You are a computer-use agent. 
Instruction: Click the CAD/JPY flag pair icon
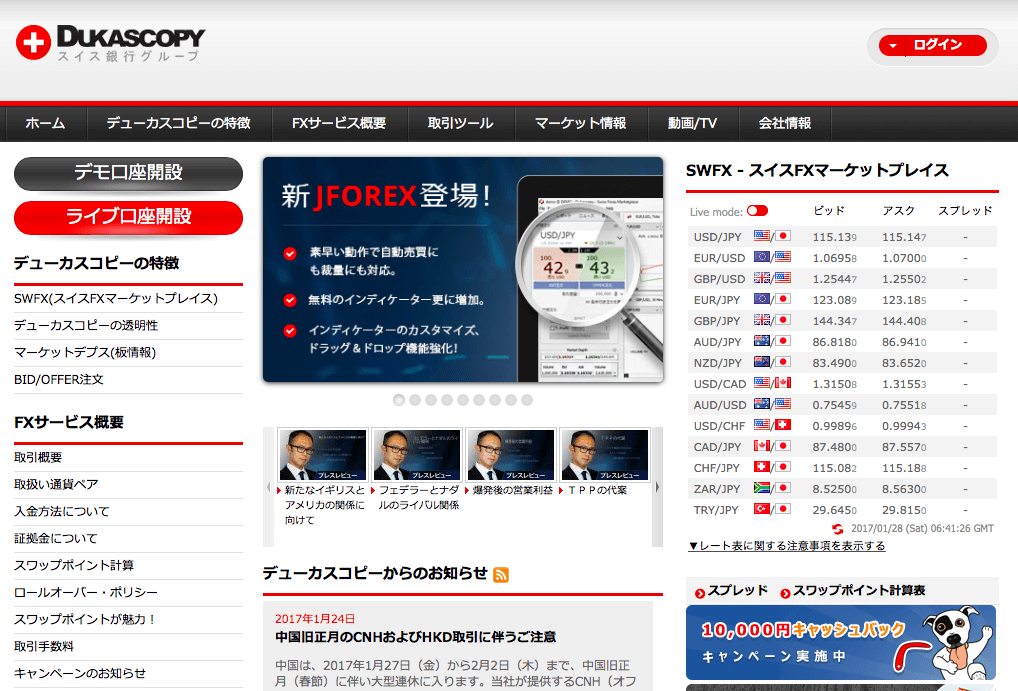pyautogui.click(x=772, y=446)
